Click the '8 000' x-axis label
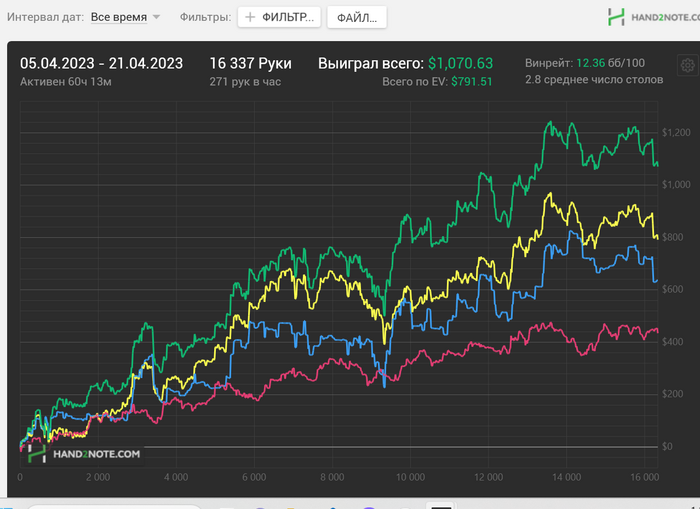This screenshot has width=700, height=509. point(332,477)
